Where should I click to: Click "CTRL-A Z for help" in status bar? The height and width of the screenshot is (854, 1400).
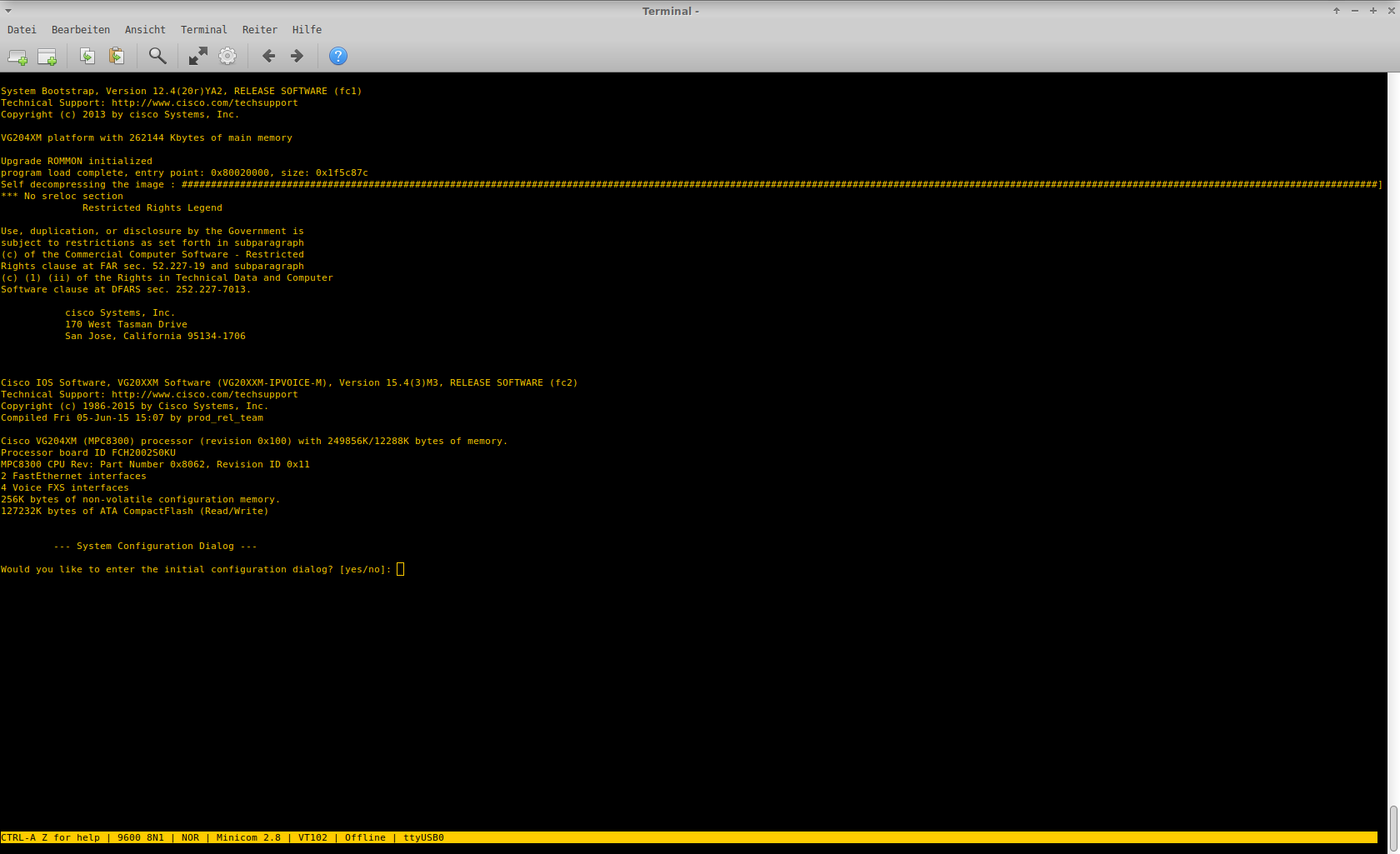(50, 838)
